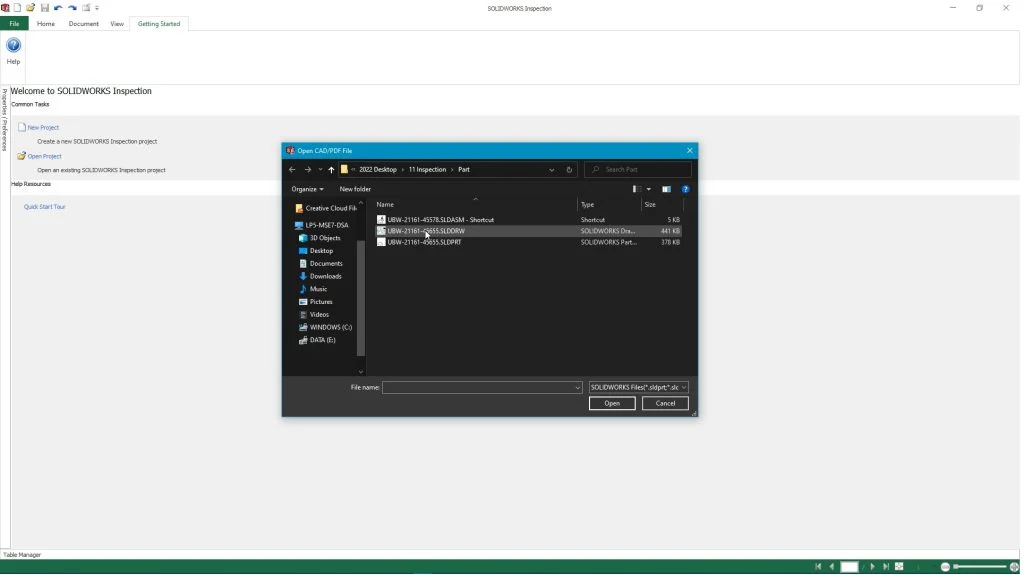Select the UBW-21161-45655.SLDPRT file
Viewport: 1024px width, 575px height.
pos(424,242)
